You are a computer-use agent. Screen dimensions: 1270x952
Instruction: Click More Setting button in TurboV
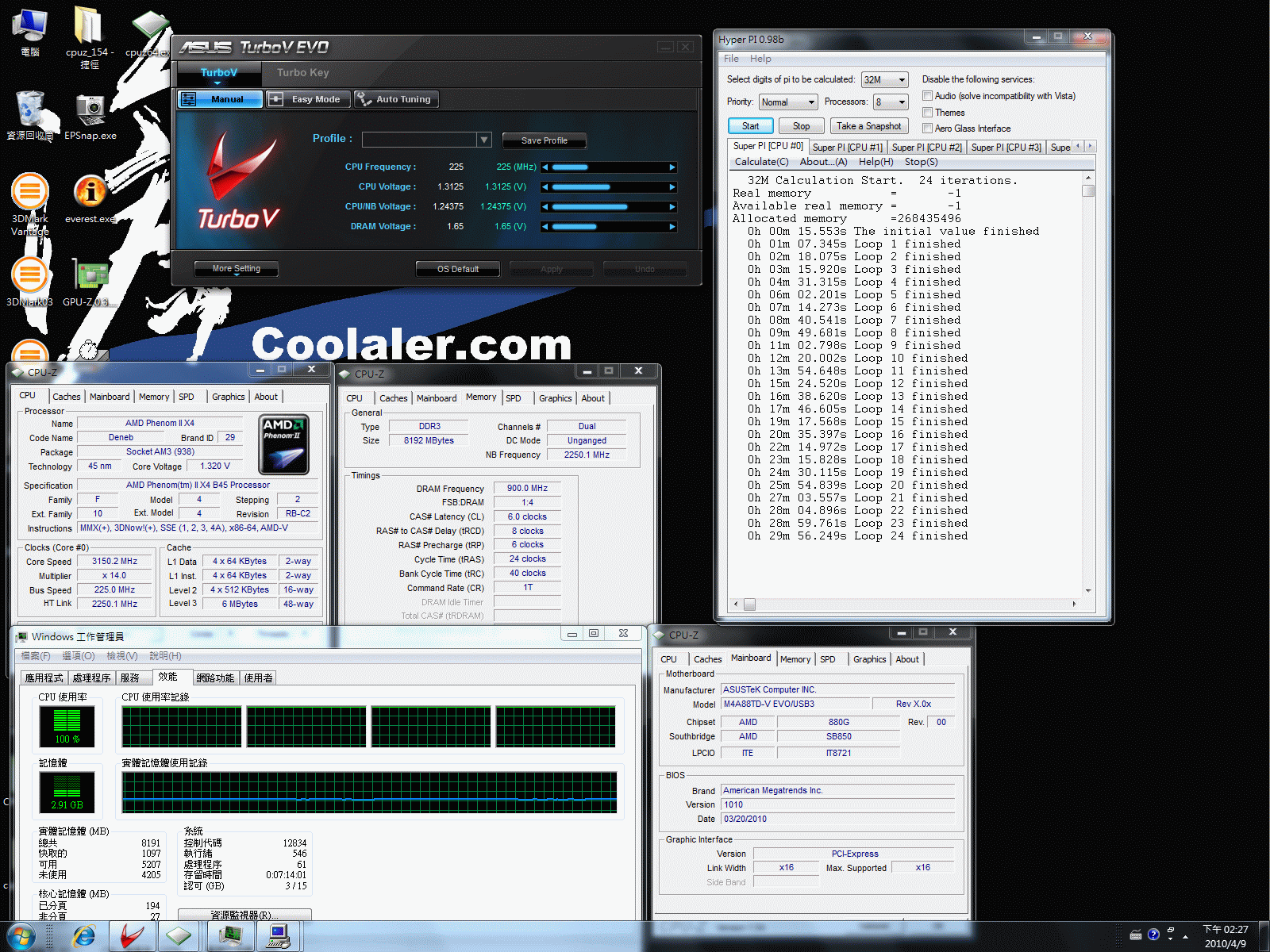(237, 269)
